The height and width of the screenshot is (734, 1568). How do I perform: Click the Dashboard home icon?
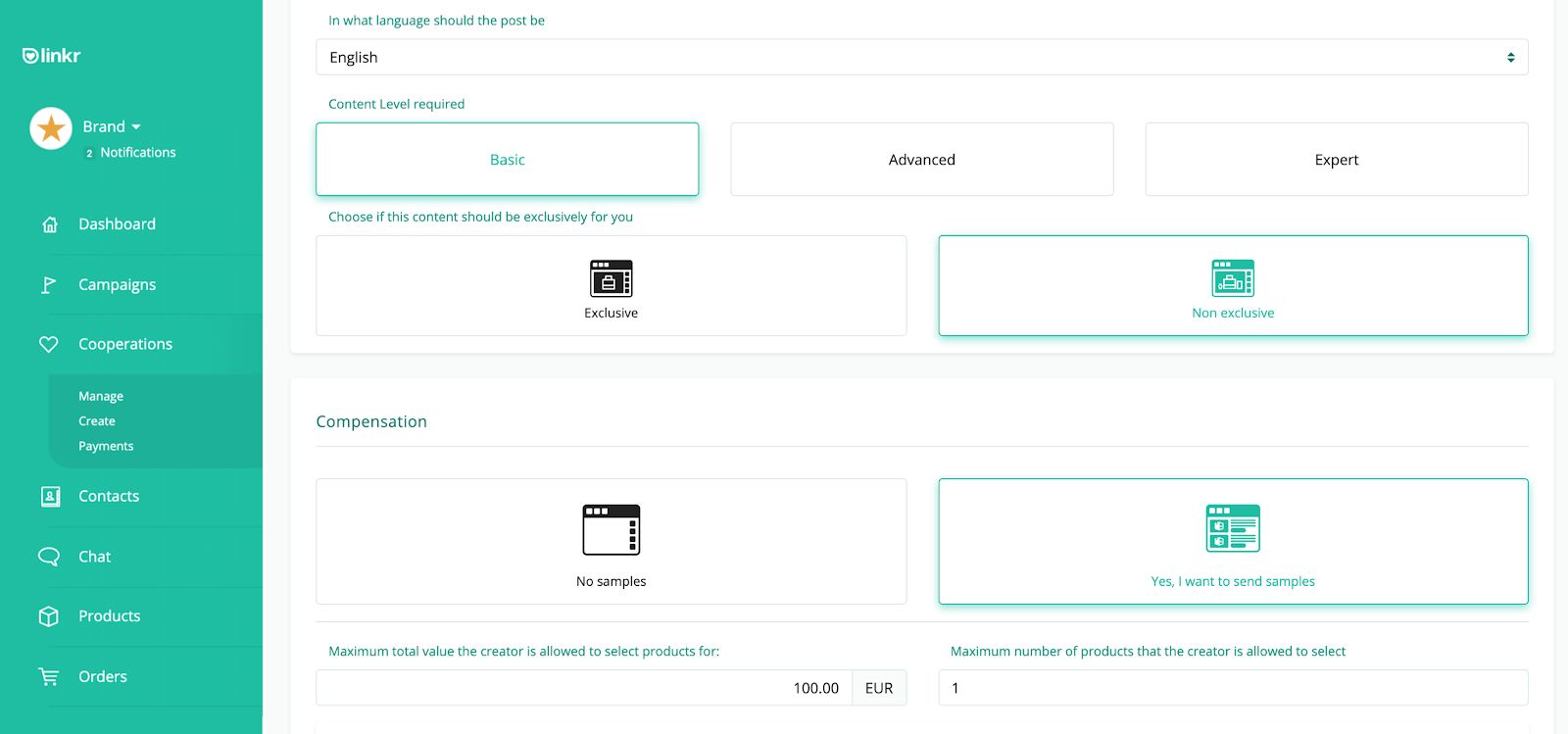(50, 224)
